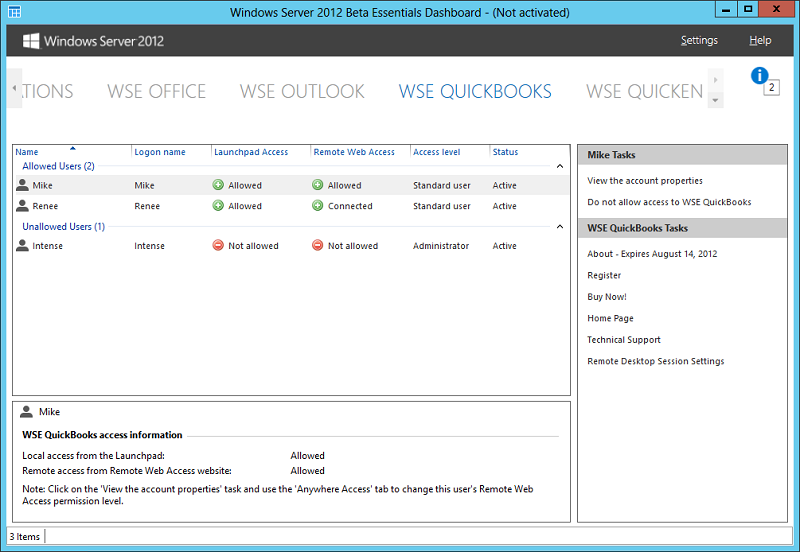Screen dimensions: 800x552
Task: Click Mike's user icon in the list
Action: 22,185
